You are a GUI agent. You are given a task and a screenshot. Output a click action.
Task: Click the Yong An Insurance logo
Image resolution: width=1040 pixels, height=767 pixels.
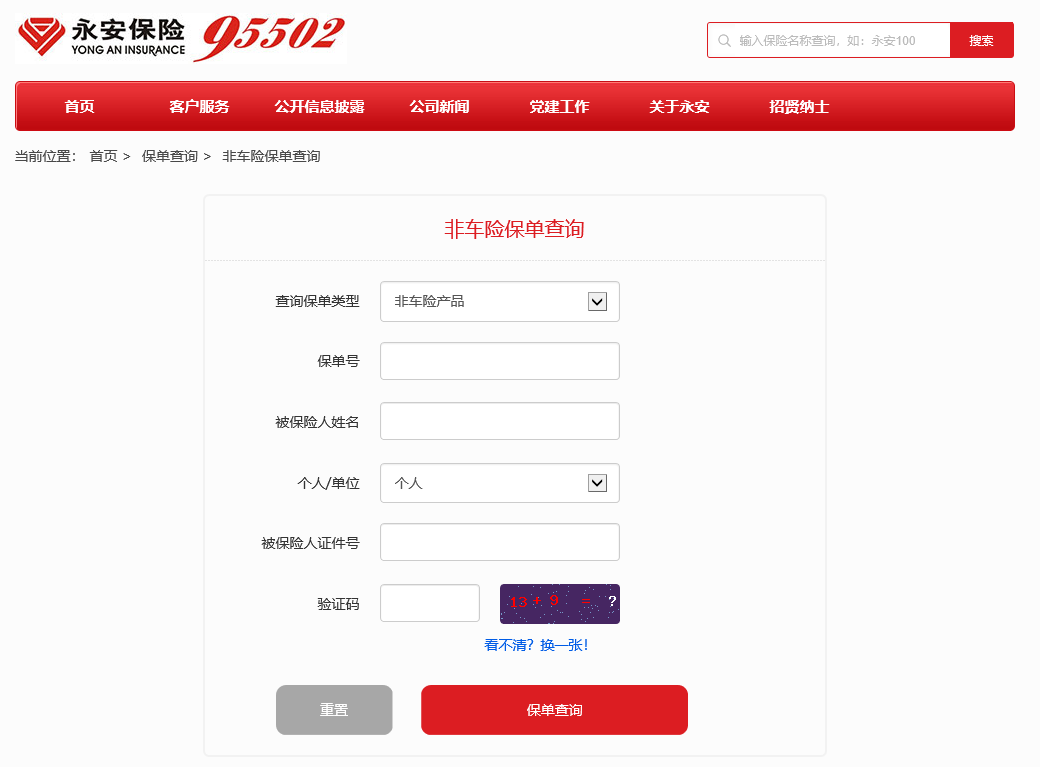[x=101, y=38]
